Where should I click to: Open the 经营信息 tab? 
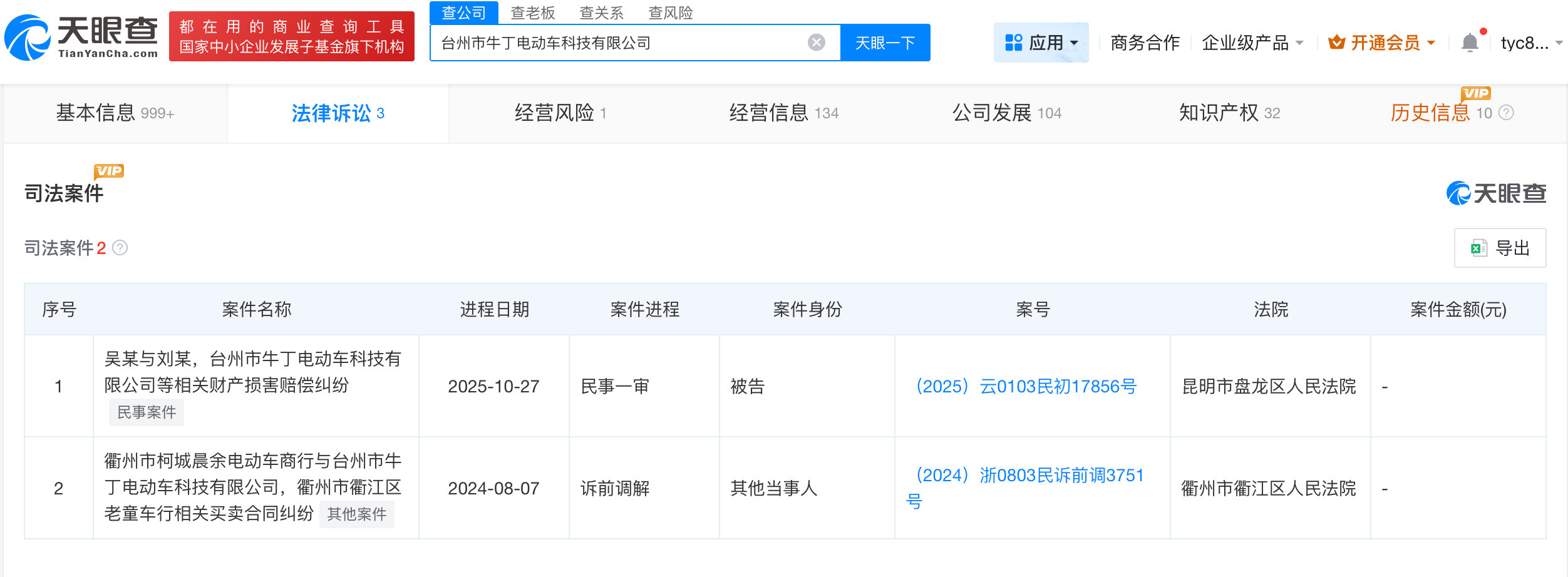point(783,113)
